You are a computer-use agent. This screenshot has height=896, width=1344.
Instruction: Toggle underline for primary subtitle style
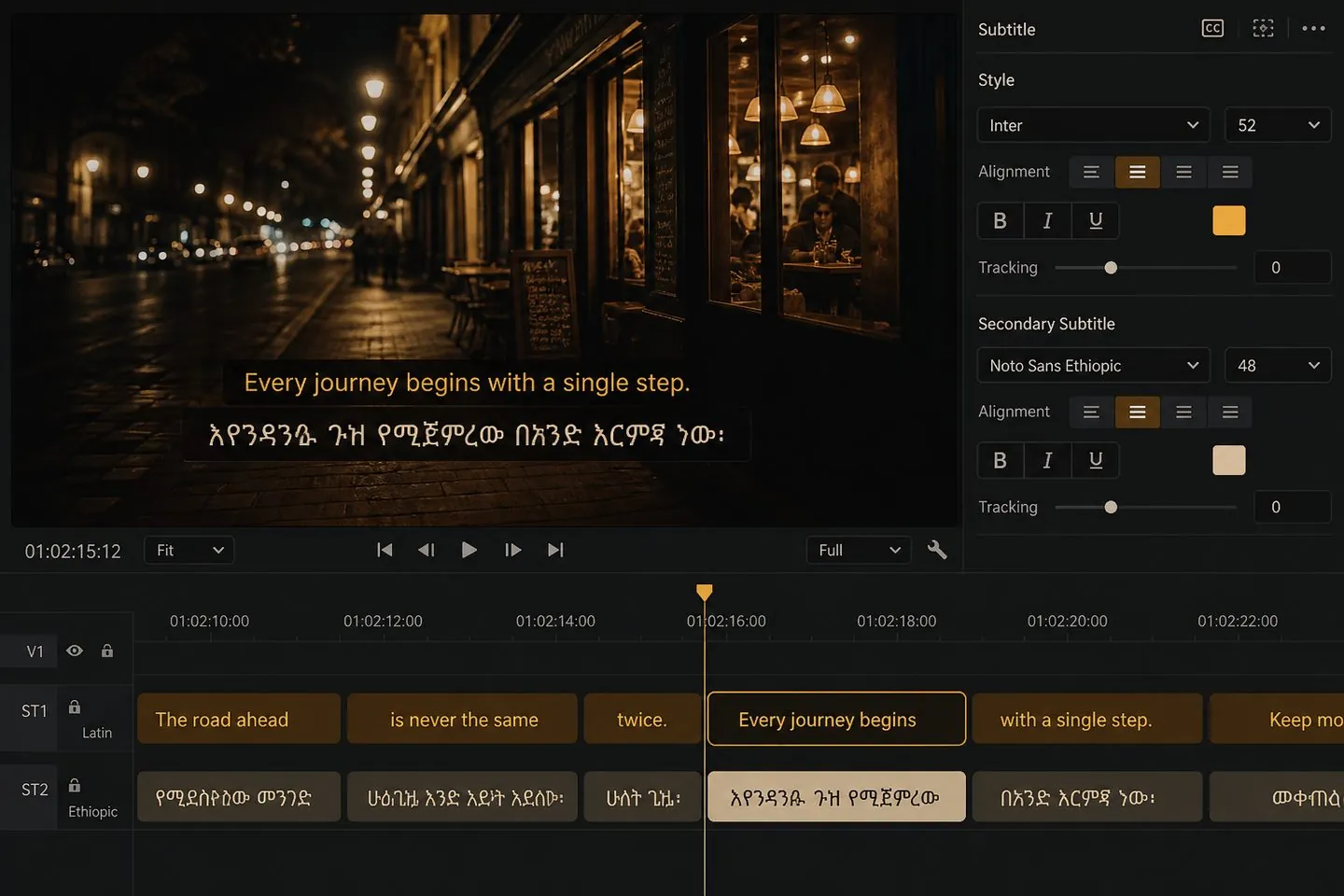coord(1096,220)
